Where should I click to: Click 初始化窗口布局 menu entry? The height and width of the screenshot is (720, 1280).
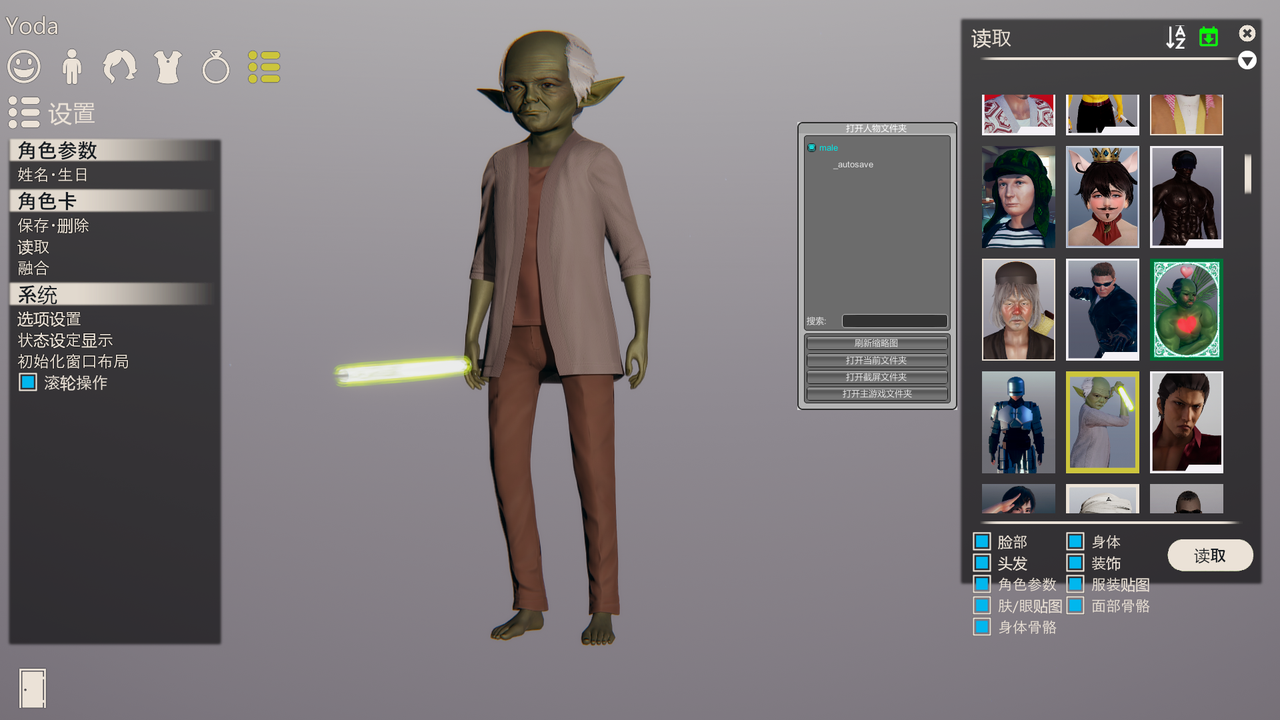click(x=73, y=361)
